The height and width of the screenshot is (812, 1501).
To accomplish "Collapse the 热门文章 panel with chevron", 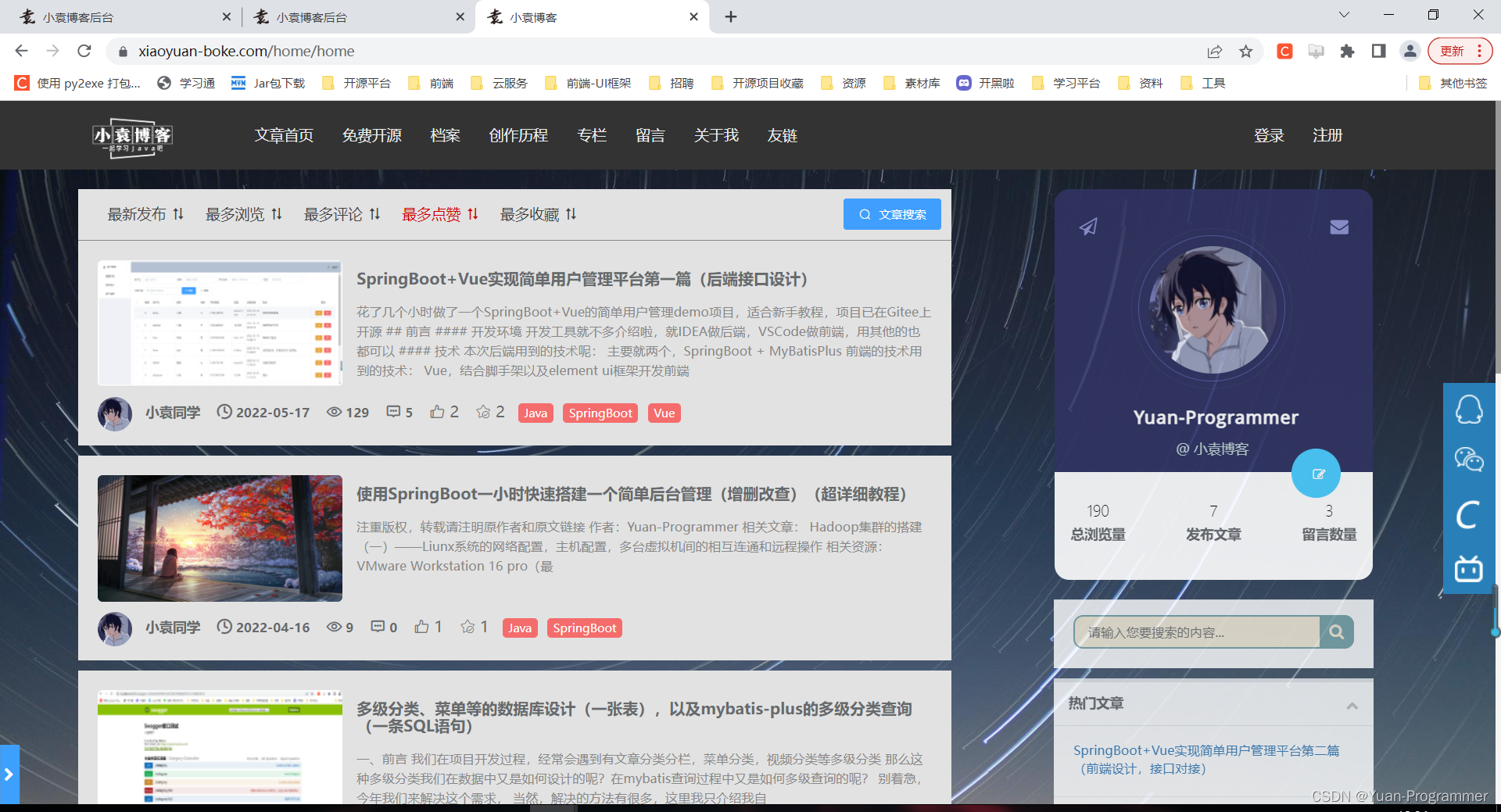I will 1352,706.
